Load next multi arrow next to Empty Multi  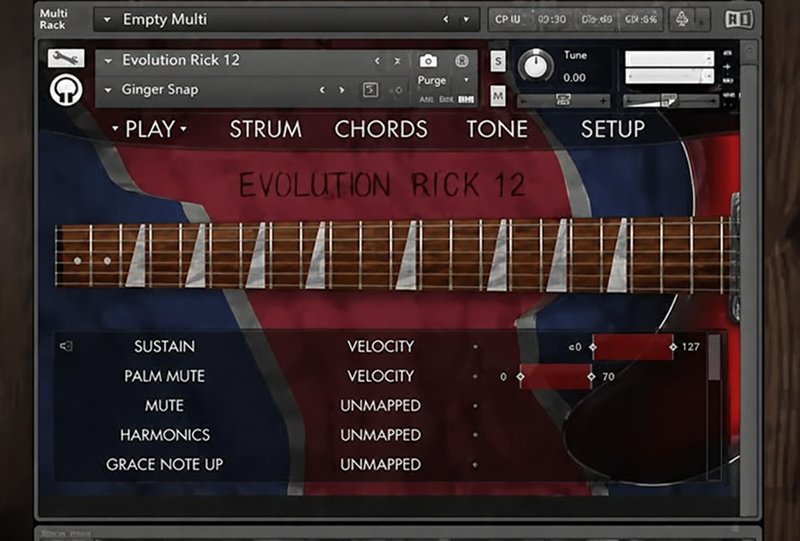tap(466, 19)
